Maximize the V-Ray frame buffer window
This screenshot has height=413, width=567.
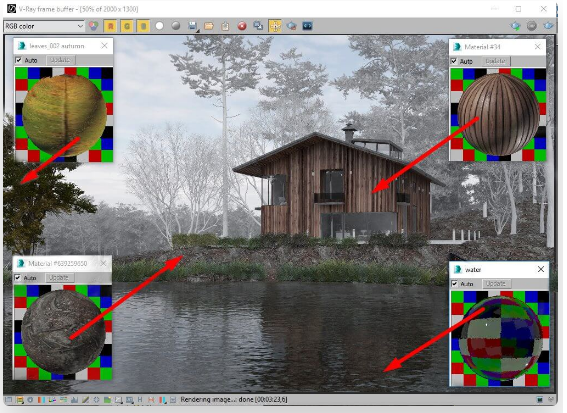pos(518,9)
